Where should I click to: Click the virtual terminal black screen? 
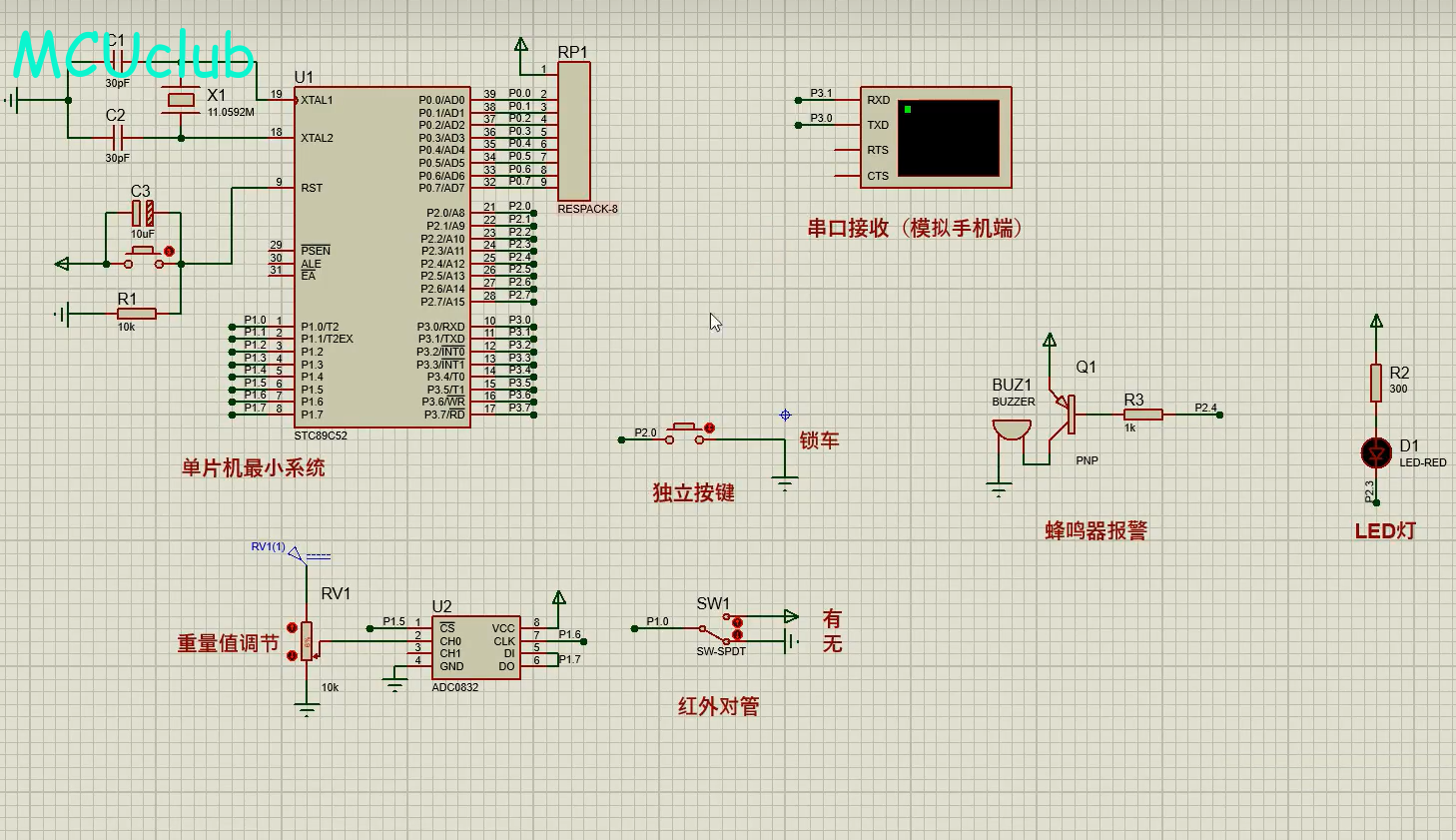948,138
